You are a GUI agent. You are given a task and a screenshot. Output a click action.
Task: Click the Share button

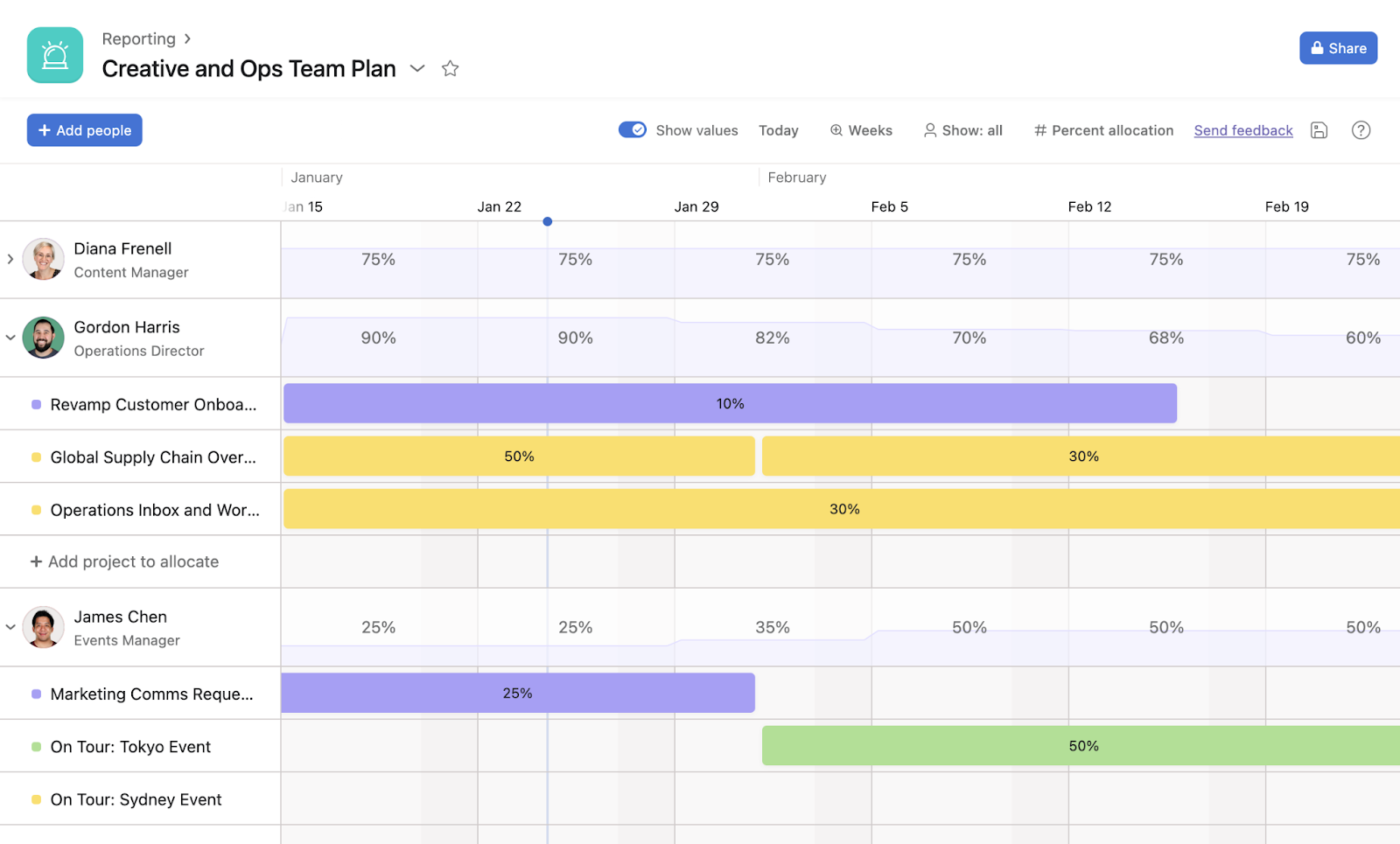[x=1338, y=48]
